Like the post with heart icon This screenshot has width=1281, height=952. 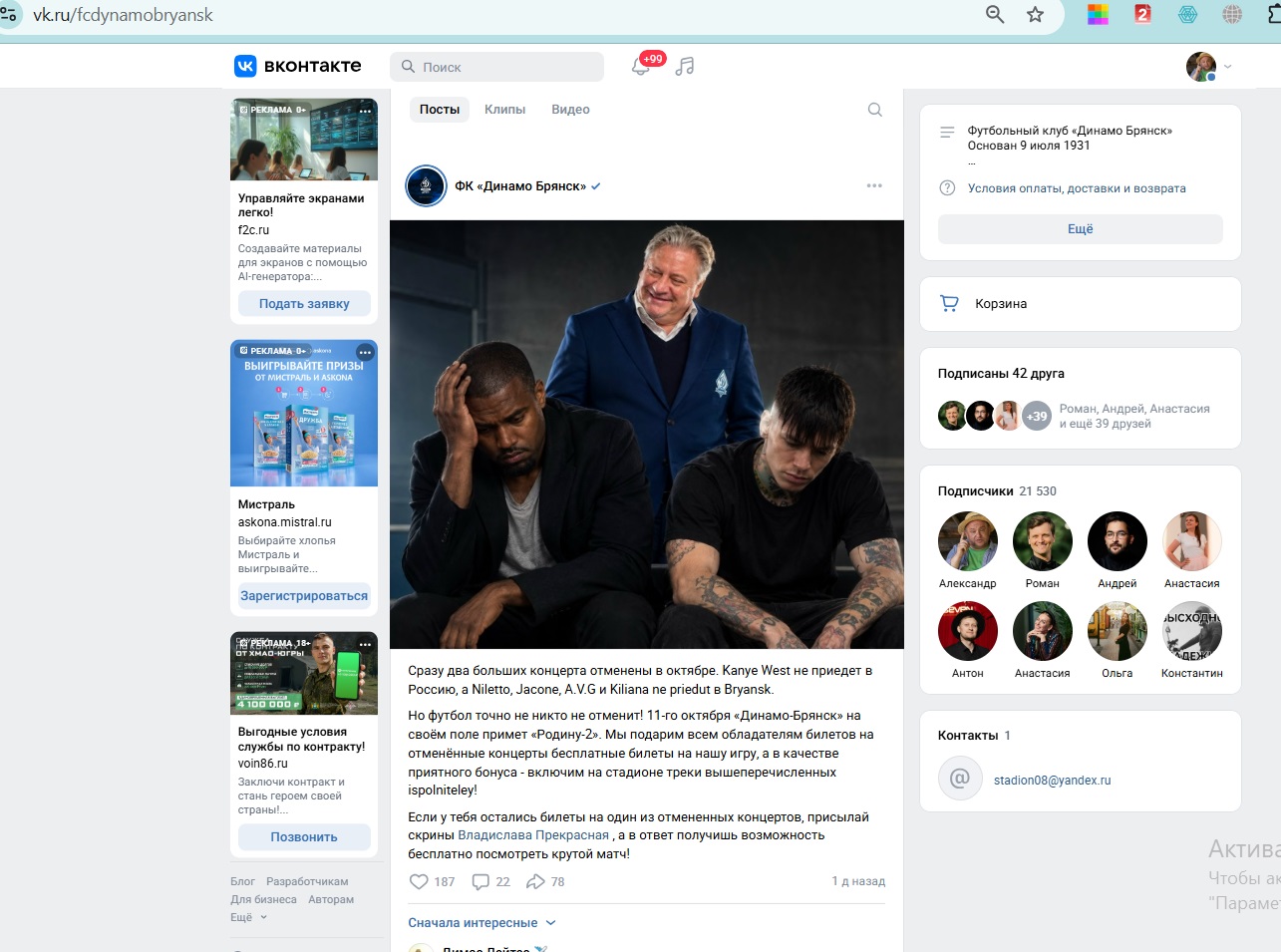[x=420, y=881]
